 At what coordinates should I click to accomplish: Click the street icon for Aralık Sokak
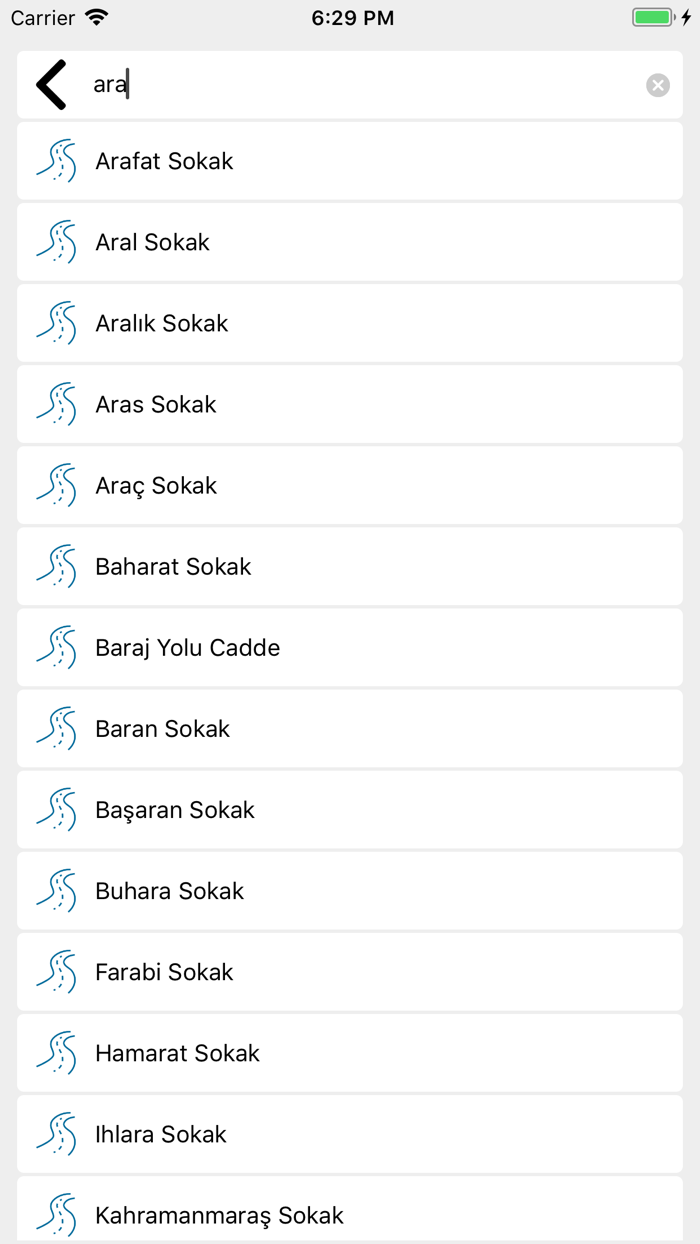(57, 323)
